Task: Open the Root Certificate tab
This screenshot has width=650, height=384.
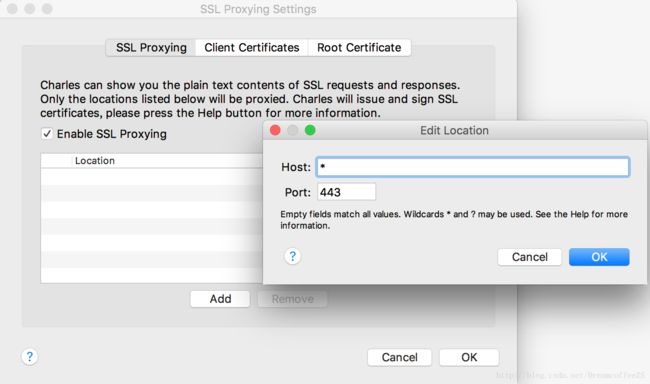Action: tap(359, 48)
